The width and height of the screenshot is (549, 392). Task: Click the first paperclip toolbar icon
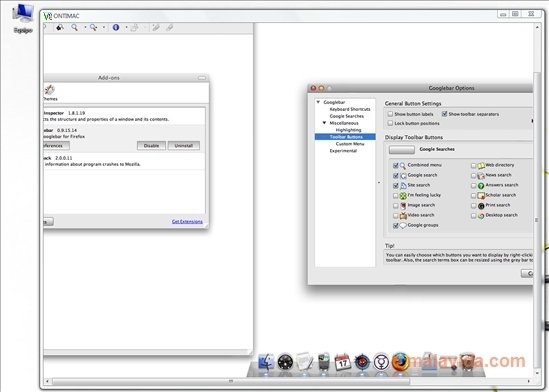click(156, 27)
